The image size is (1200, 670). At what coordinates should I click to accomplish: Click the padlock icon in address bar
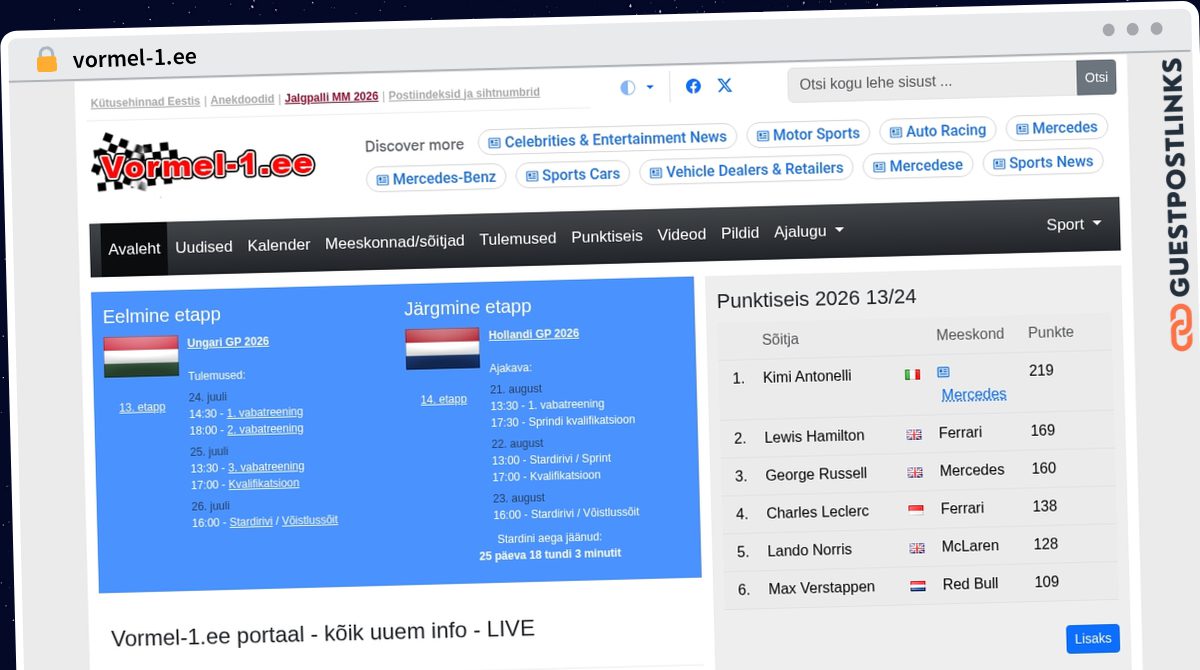coord(46,59)
